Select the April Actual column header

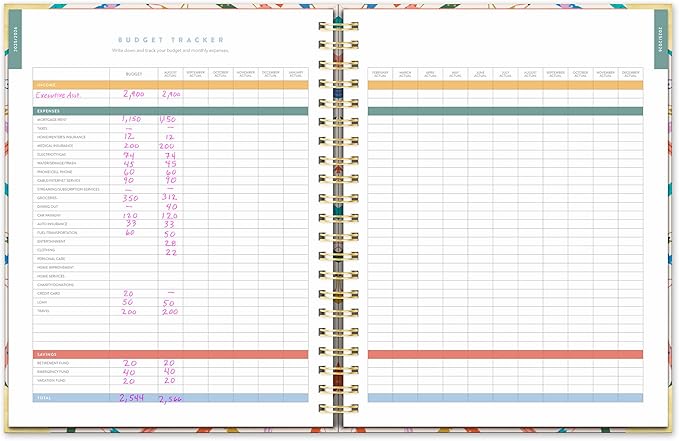coord(430,74)
